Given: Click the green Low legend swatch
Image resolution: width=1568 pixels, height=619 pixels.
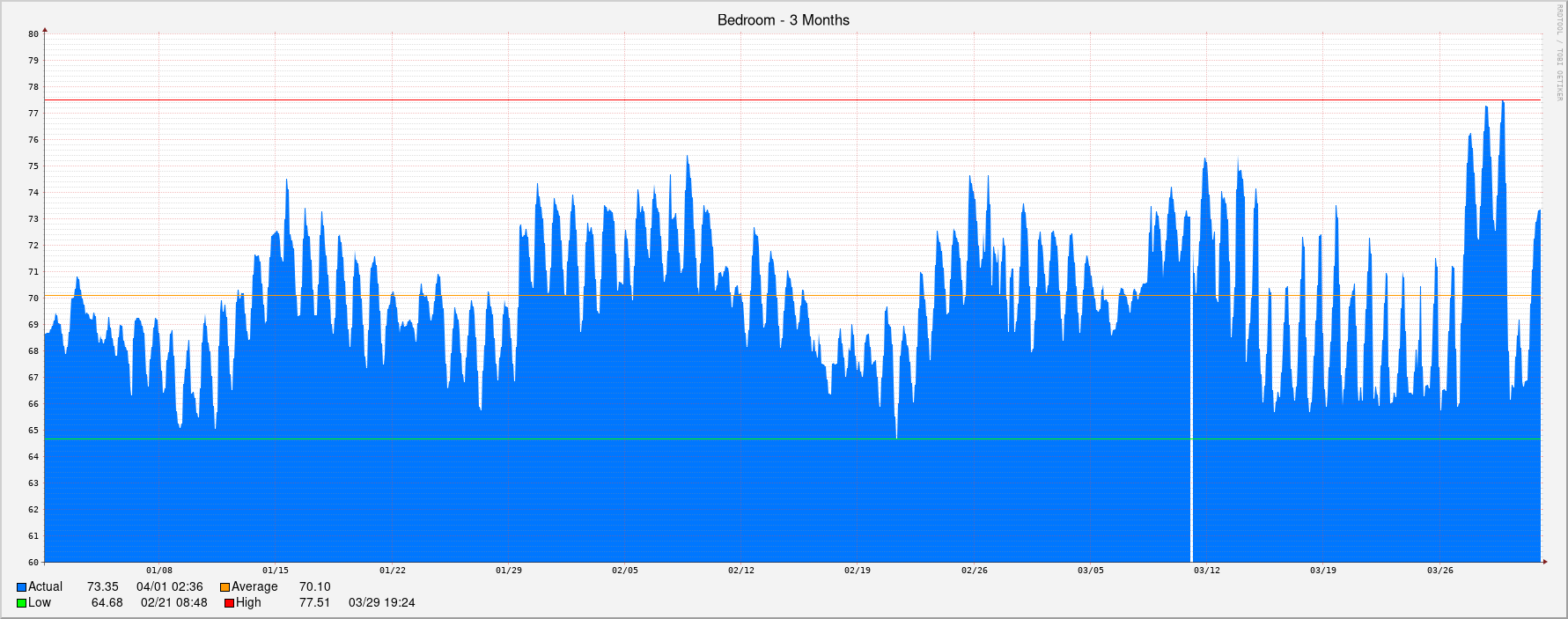Looking at the screenshot, I should point(21,603).
